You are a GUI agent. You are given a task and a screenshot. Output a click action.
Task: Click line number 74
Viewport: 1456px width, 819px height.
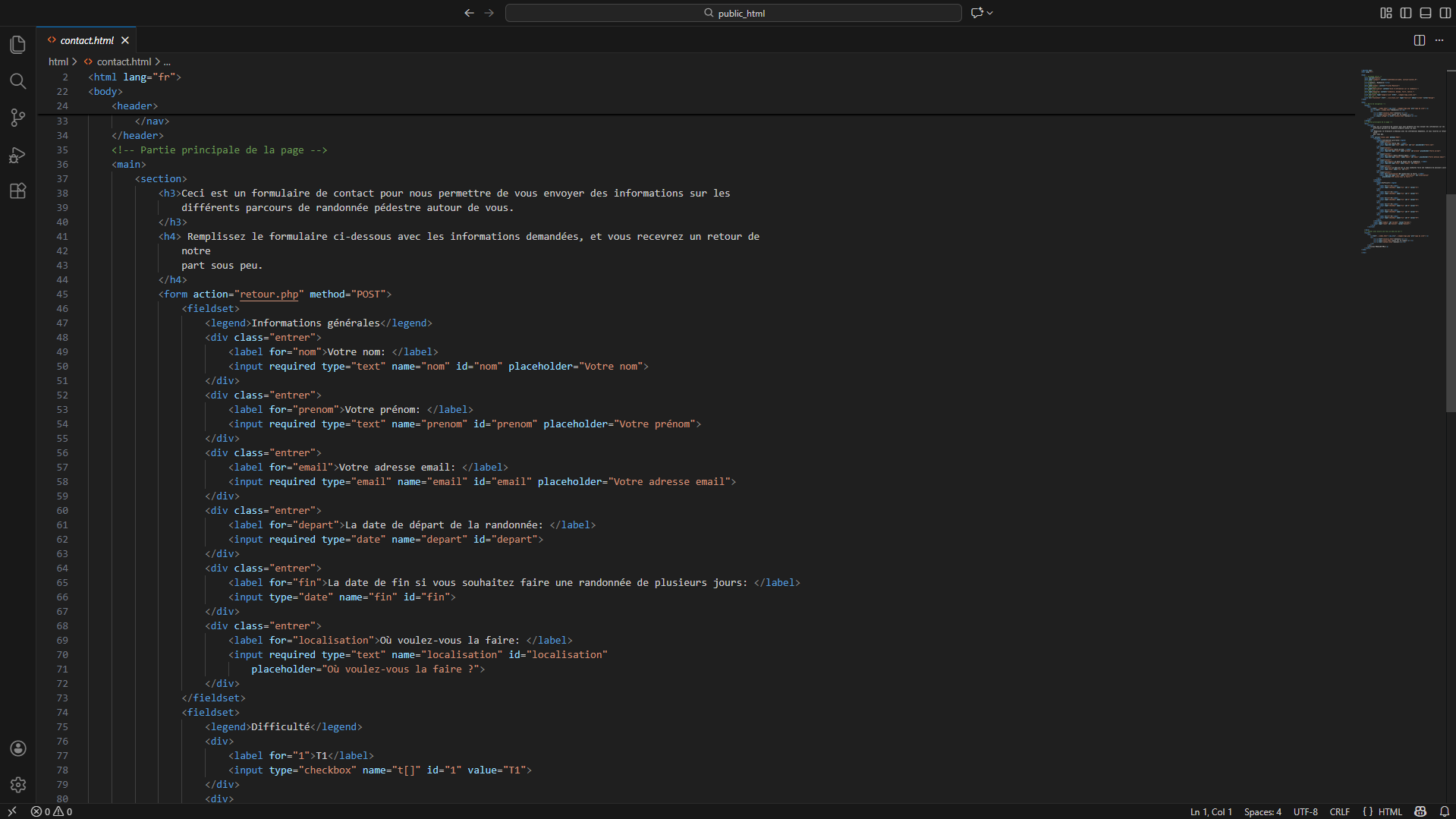pyautogui.click(x=62, y=712)
